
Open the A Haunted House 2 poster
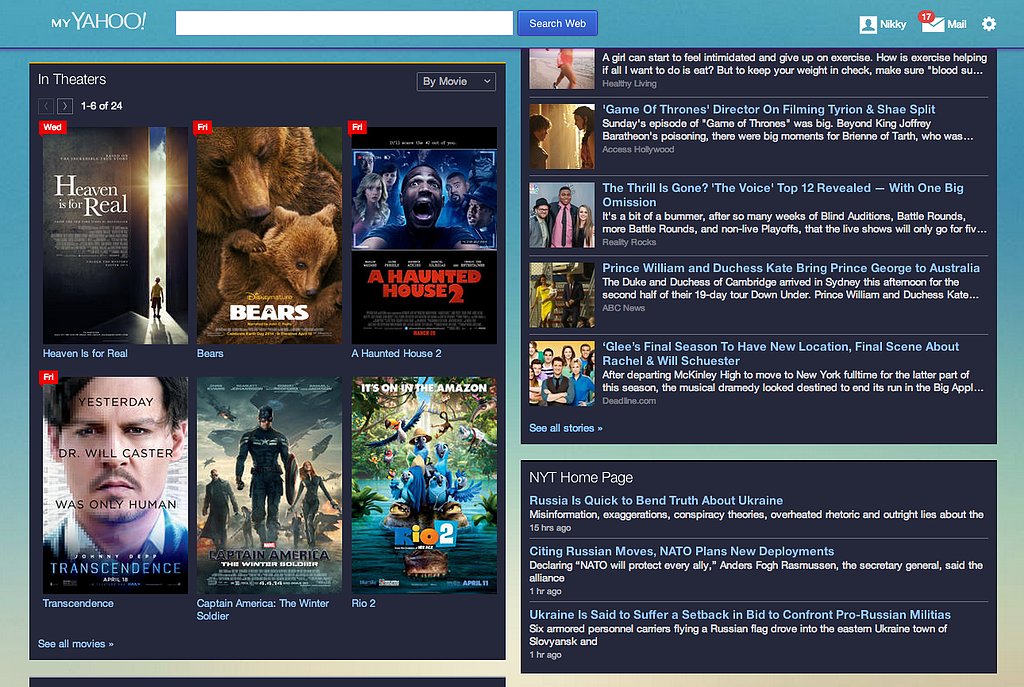click(424, 235)
